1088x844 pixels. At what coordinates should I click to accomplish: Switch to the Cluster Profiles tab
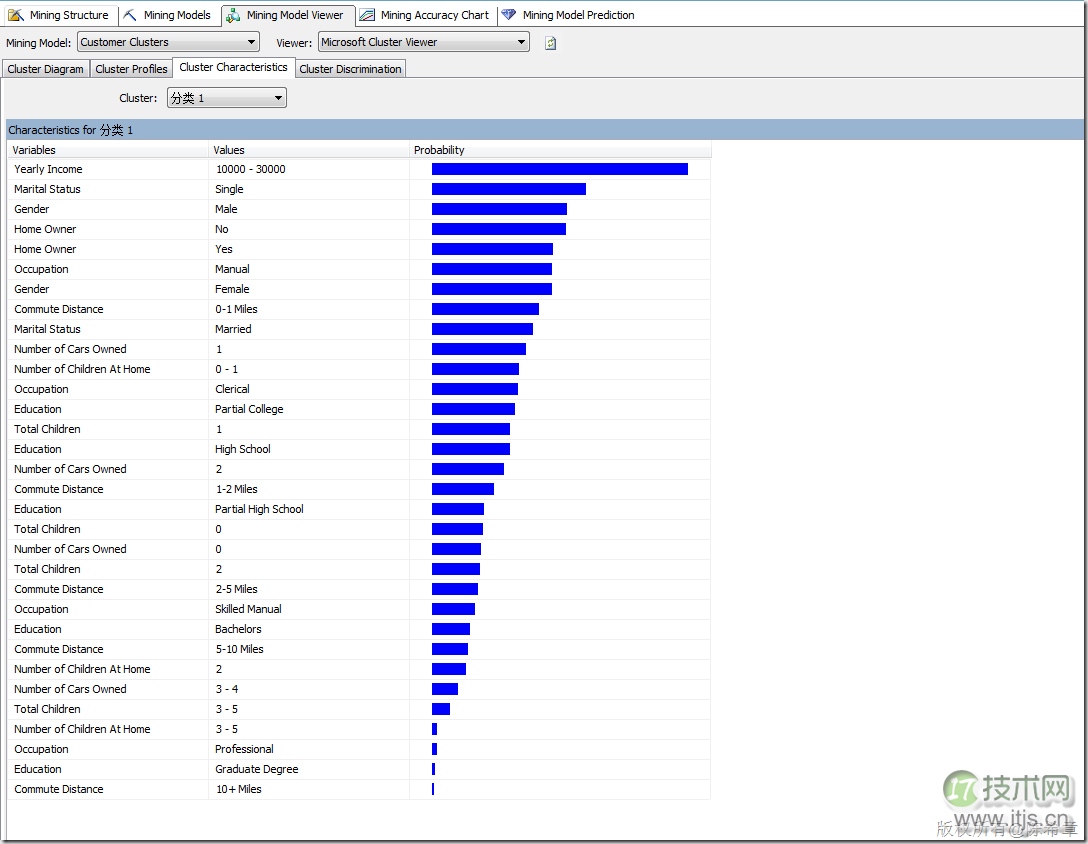(x=131, y=69)
